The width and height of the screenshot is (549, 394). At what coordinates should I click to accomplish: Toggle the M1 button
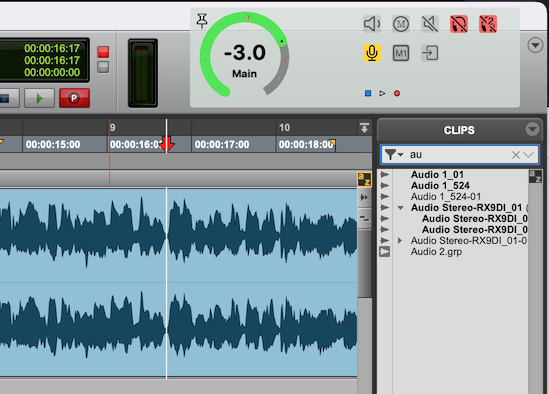401,53
